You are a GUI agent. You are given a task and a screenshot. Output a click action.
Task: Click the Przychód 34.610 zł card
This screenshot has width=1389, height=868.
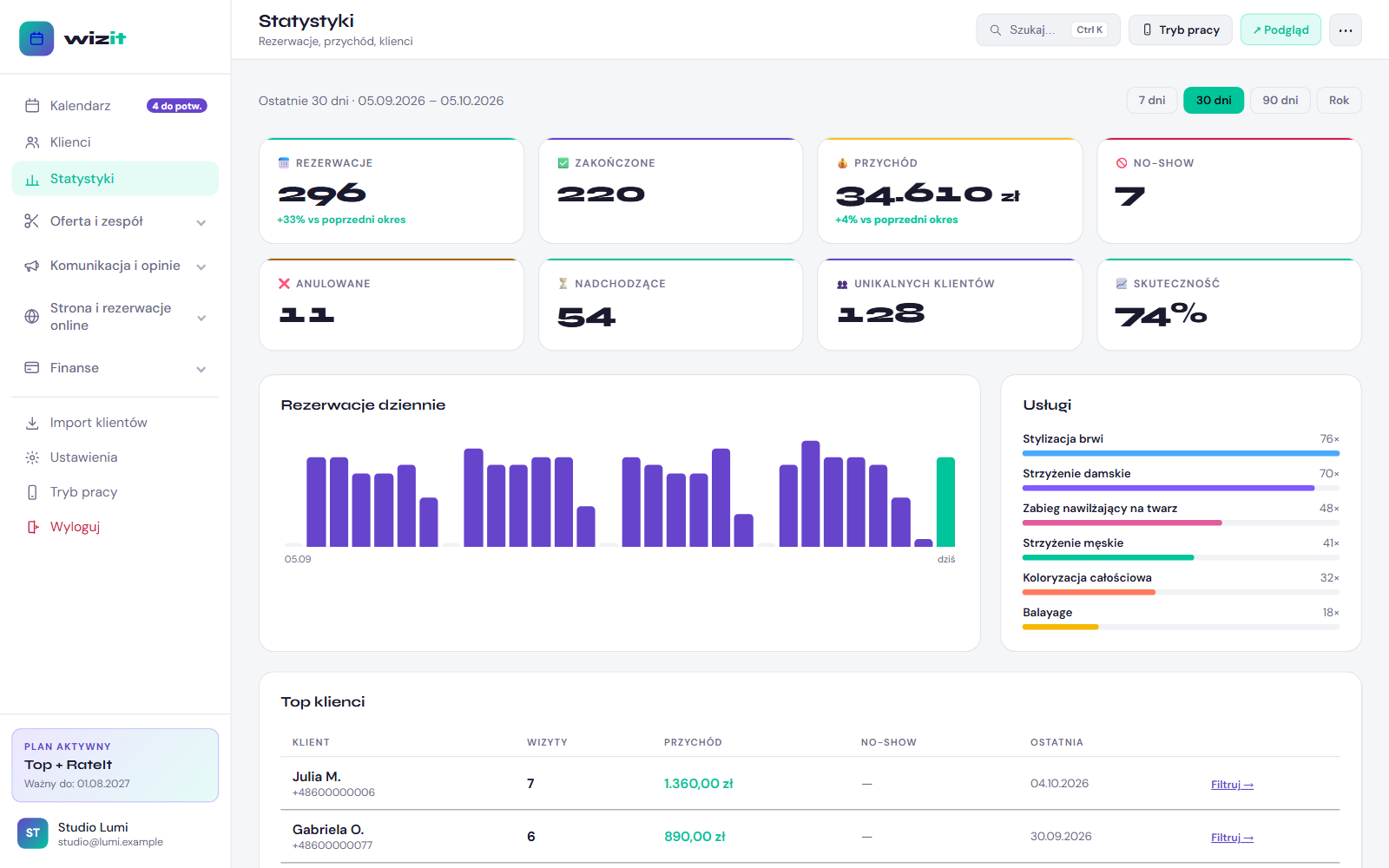pyautogui.click(x=950, y=191)
